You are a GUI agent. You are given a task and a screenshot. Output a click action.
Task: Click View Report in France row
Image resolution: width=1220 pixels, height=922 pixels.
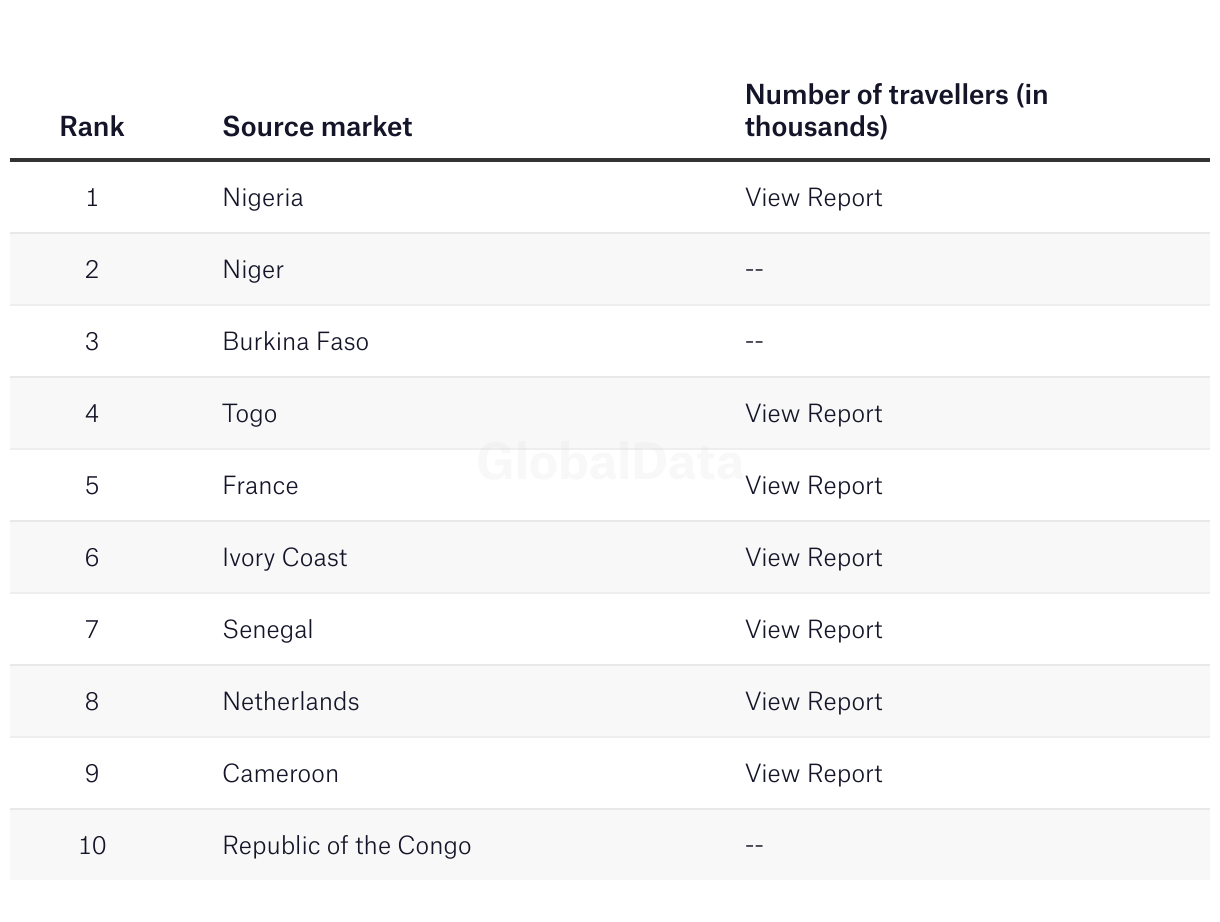[813, 486]
